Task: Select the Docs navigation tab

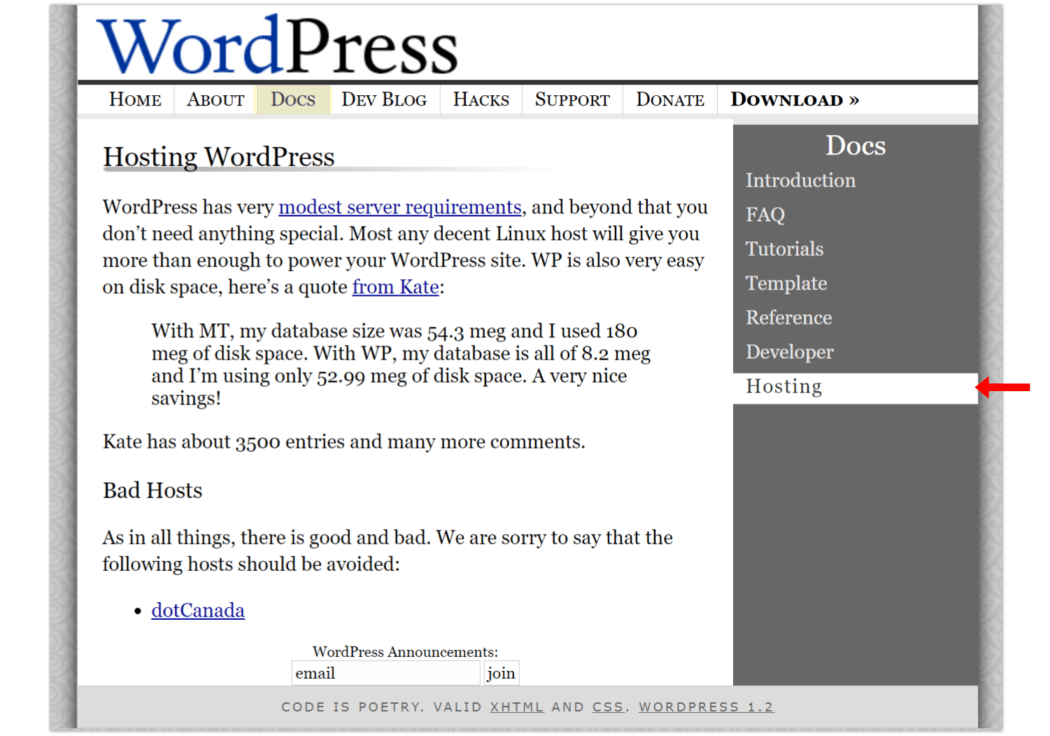Action: (x=293, y=99)
